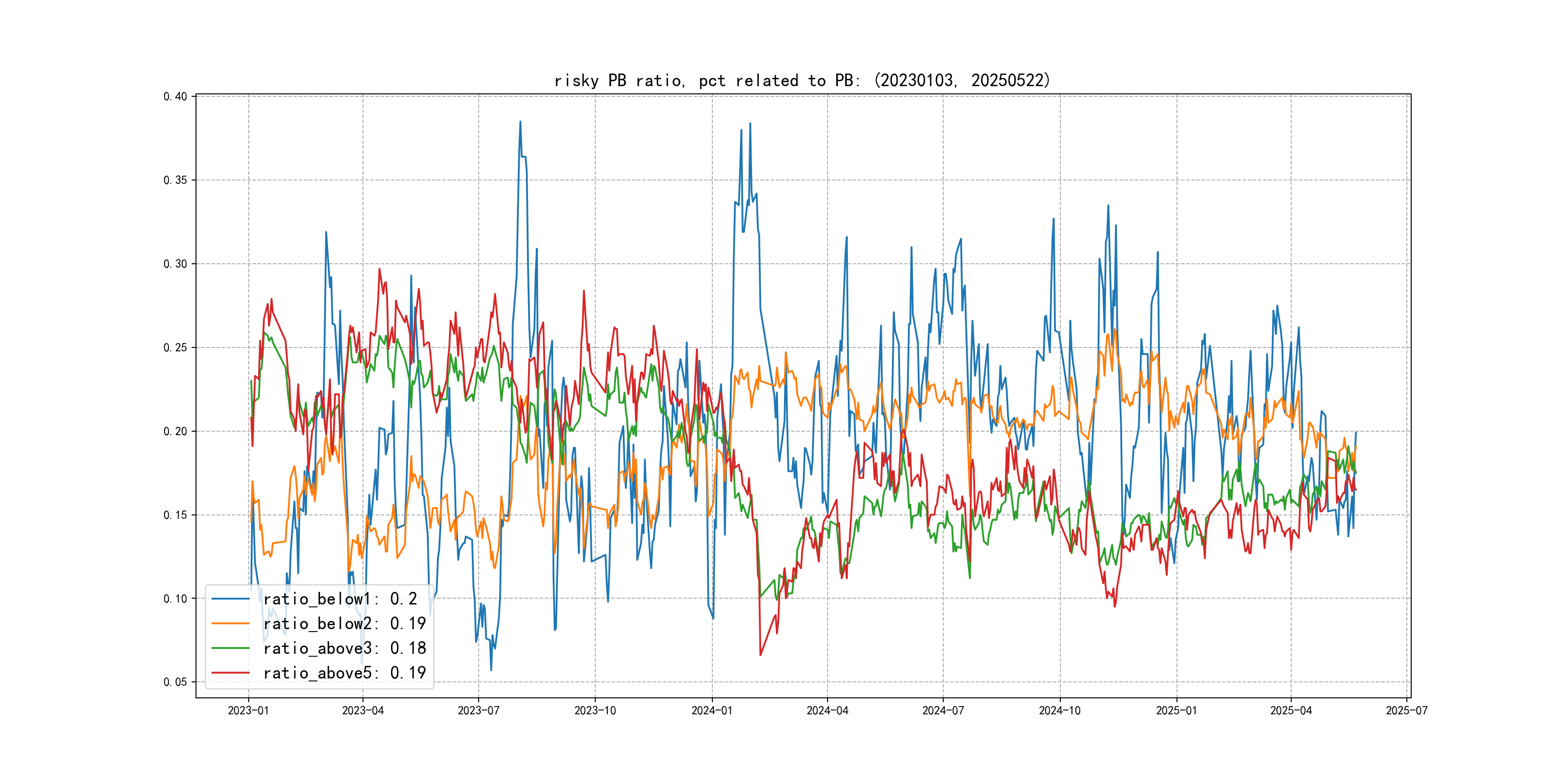
Task: Click the 0.25 y-axis tick label
Action: 175,347
